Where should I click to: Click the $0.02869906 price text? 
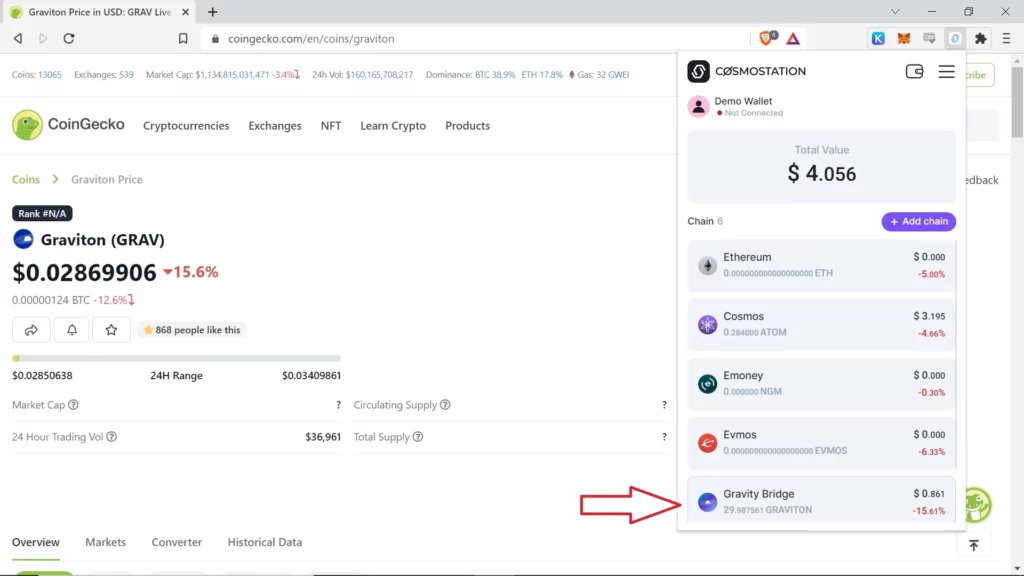[84, 272]
